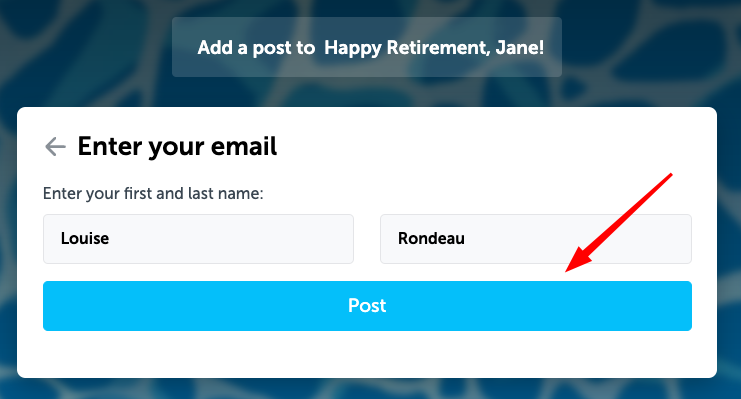Click the red annotation arrow head
This screenshot has height=399, width=741.
(577, 262)
